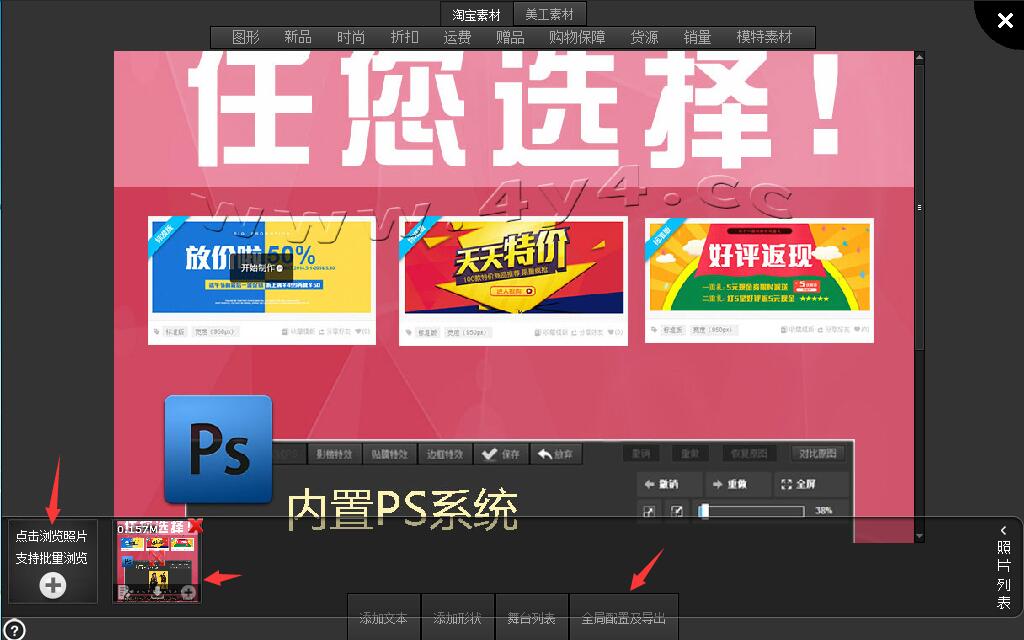Image resolution: width=1024 pixels, height=640 pixels.
Task: Click the plus icon to browse photos
Action: pyautogui.click(x=53, y=586)
